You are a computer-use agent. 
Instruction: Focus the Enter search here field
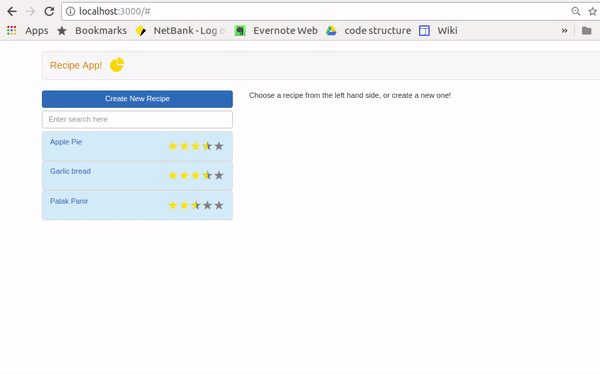point(137,119)
